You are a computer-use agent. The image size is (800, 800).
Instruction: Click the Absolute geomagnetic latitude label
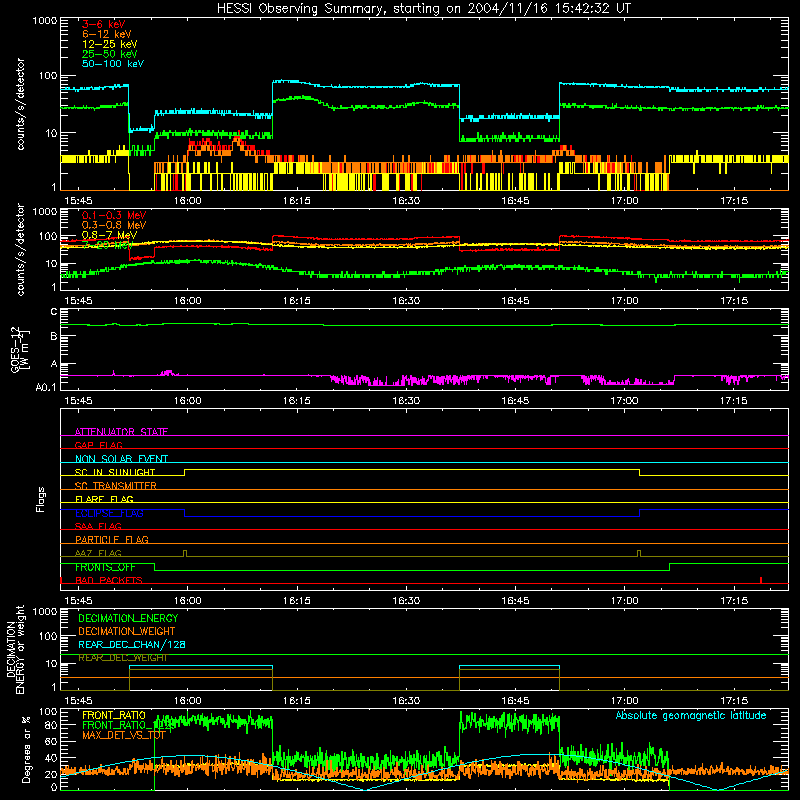coord(691,715)
